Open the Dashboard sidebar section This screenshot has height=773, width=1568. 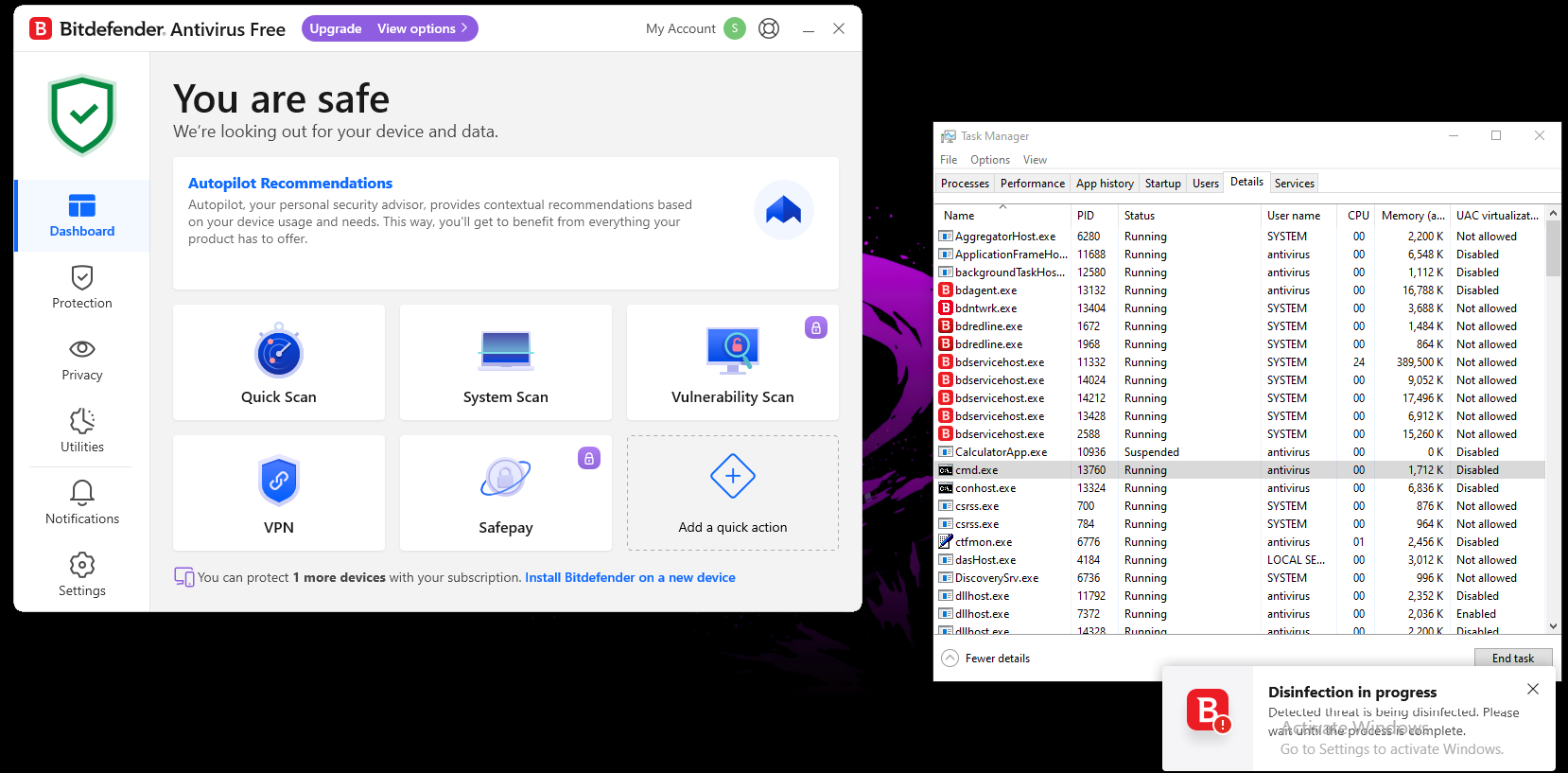(x=82, y=216)
